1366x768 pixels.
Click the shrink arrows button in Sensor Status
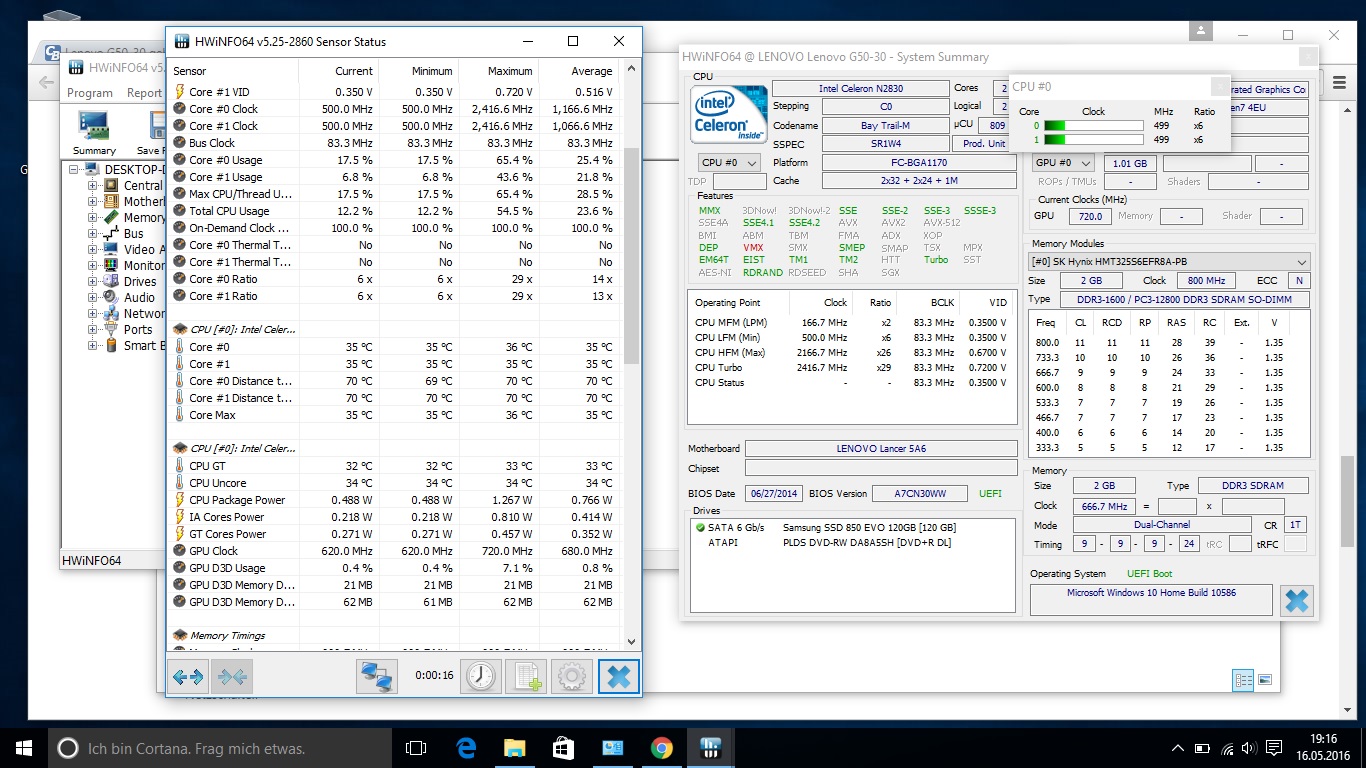click(x=232, y=677)
